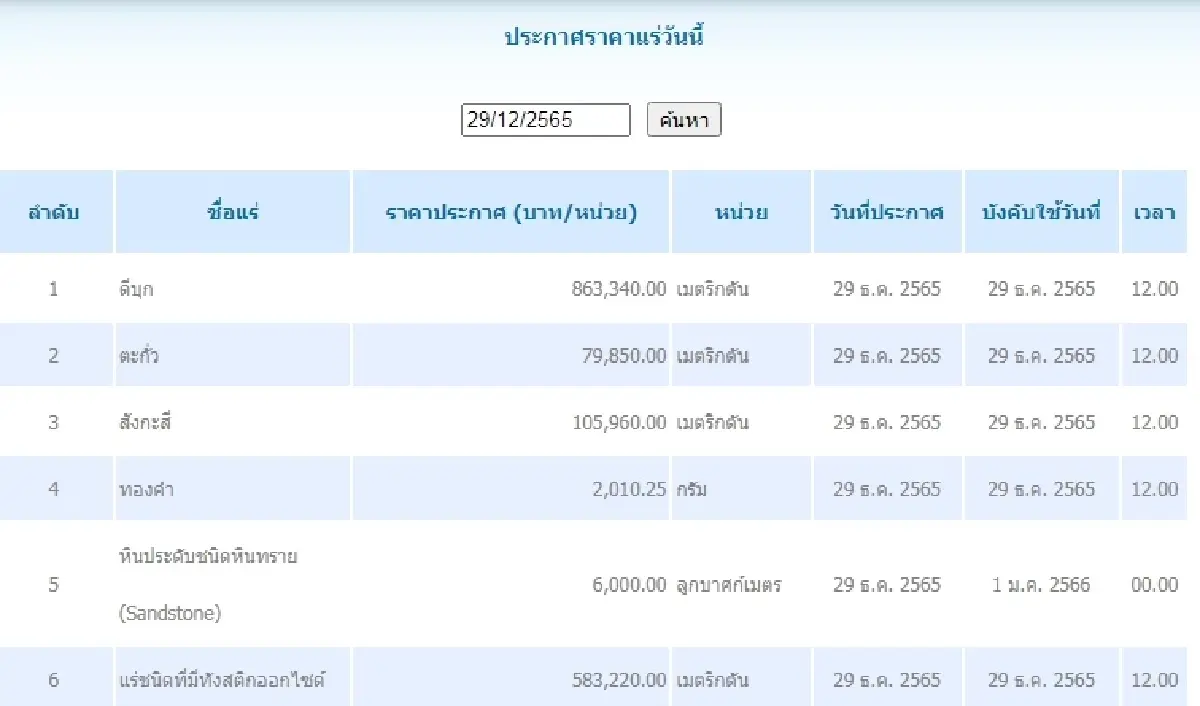Click the price 2,010.25

(x=629, y=489)
